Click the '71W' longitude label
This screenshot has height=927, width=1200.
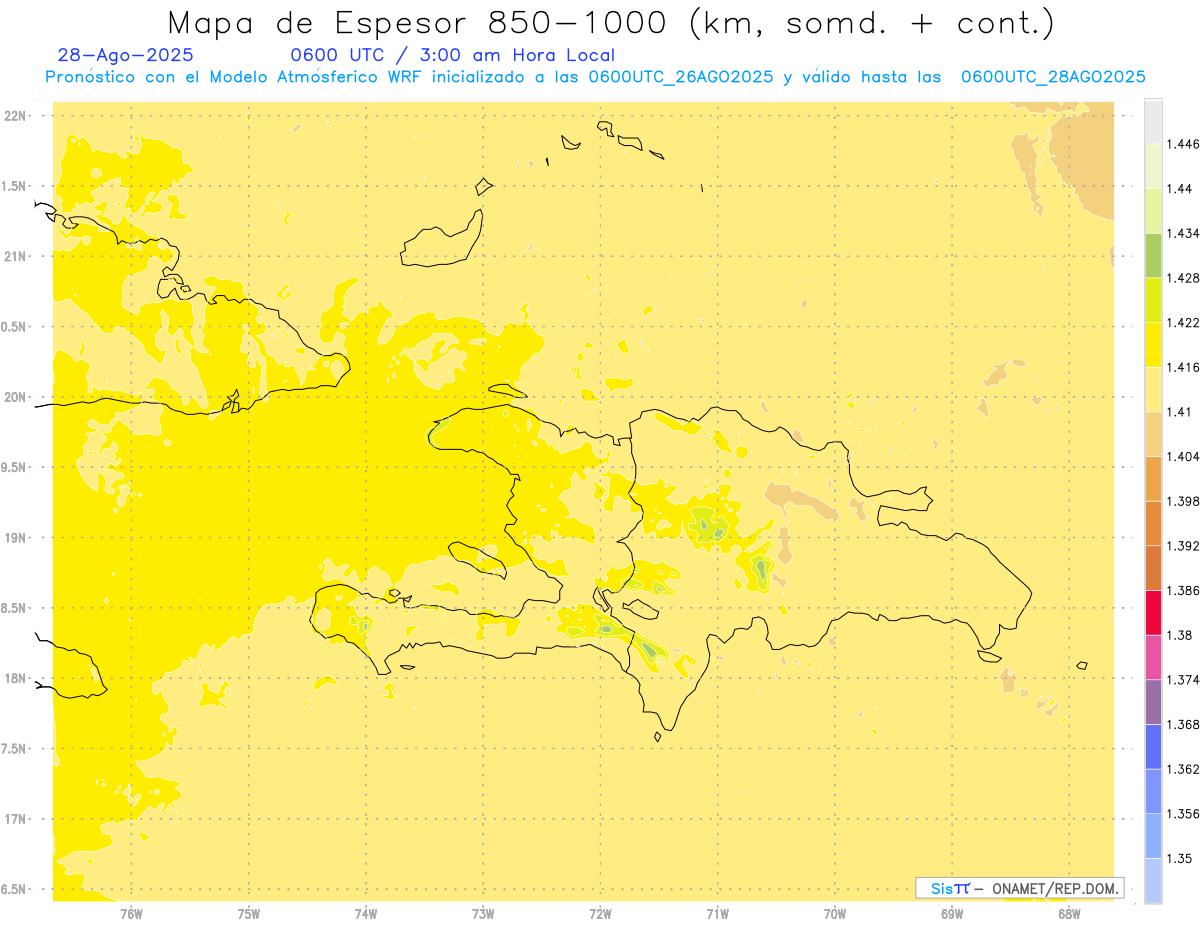pyautogui.click(x=717, y=913)
